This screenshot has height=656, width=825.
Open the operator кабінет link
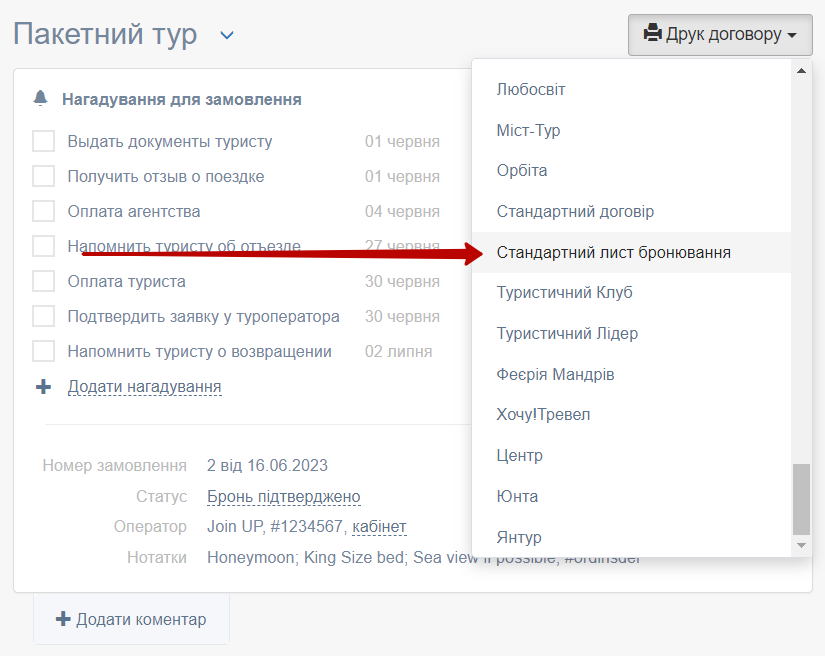click(379, 526)
